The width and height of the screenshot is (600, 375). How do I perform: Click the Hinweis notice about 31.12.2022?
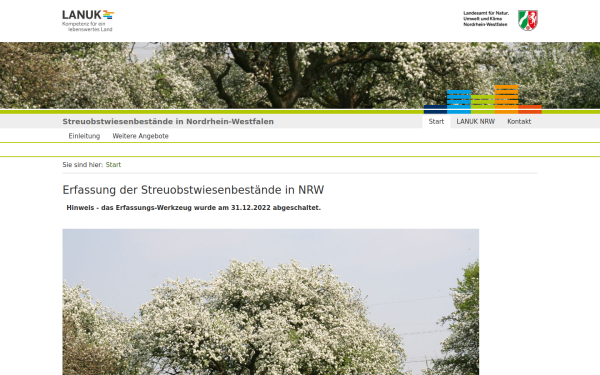[194, 208]
